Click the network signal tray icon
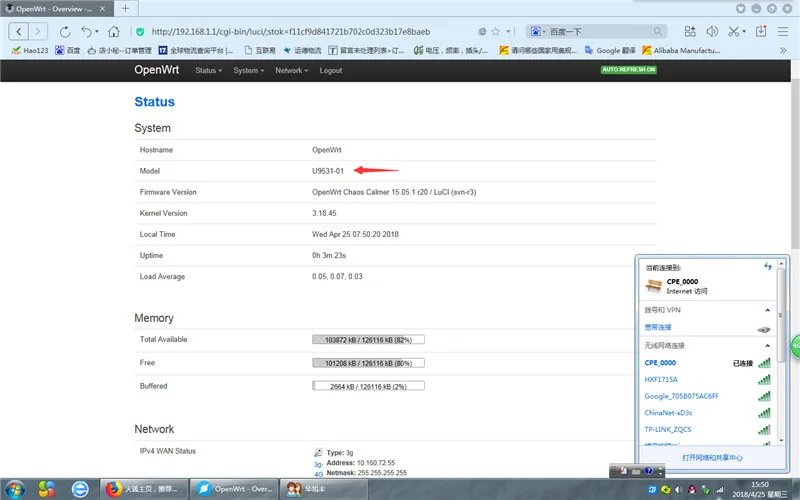 (719, 490)
